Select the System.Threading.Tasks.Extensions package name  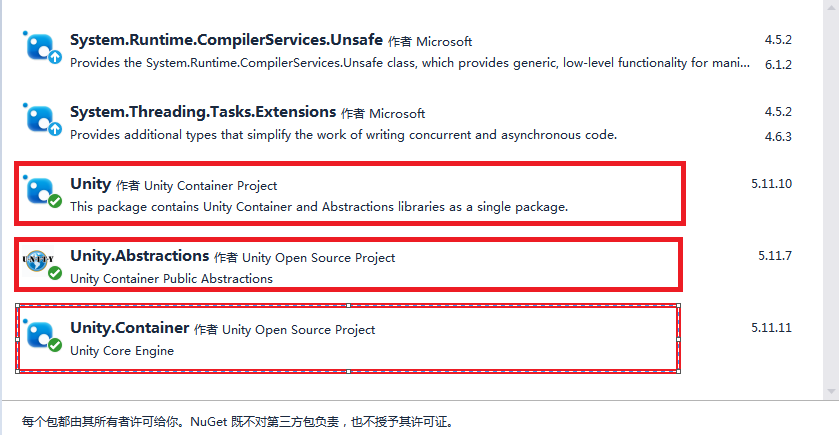pyautogui.click(x=203, y=112)
